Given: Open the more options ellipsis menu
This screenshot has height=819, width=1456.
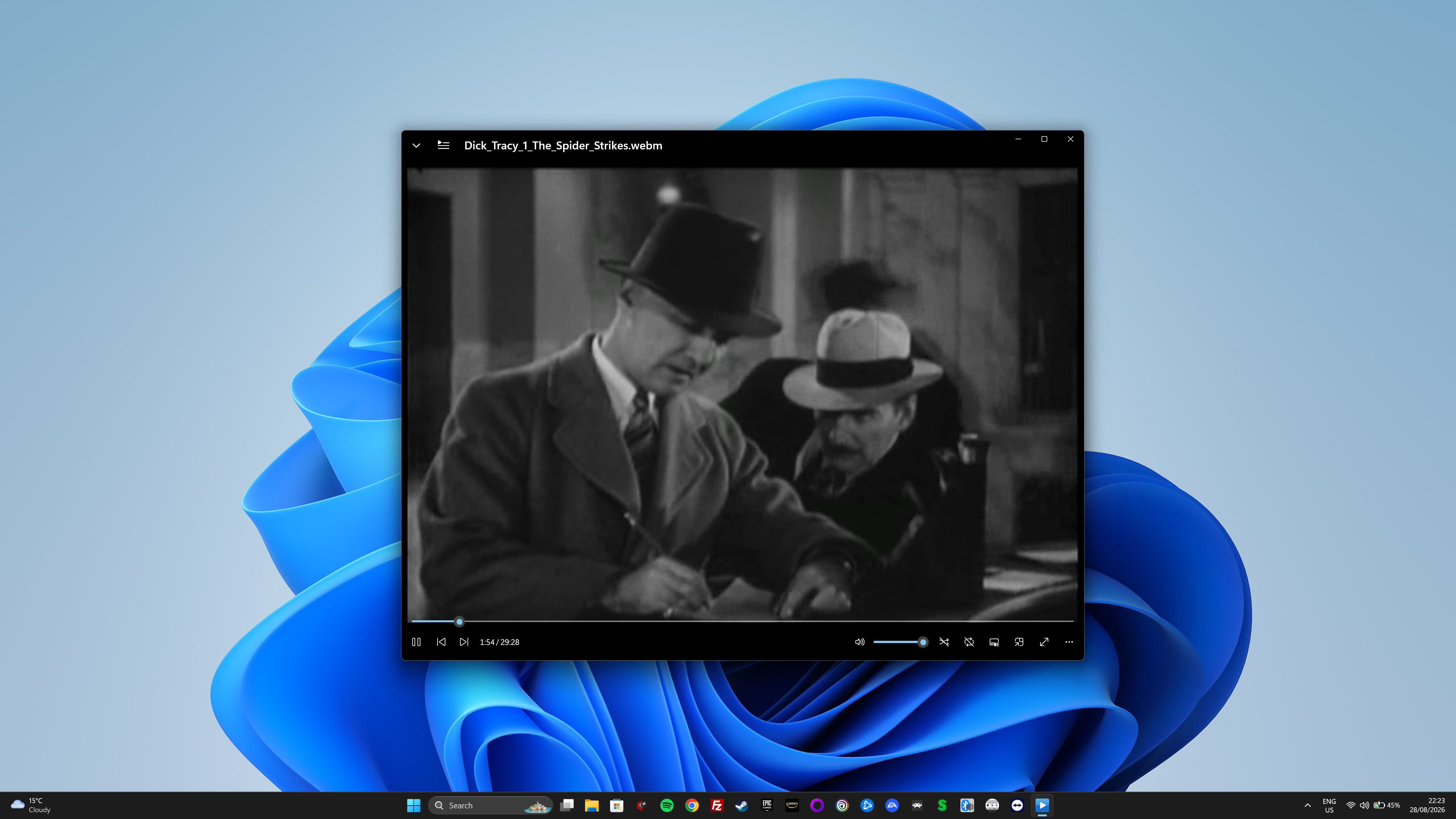Looking at the screenshot, I should pos(1069,642).
